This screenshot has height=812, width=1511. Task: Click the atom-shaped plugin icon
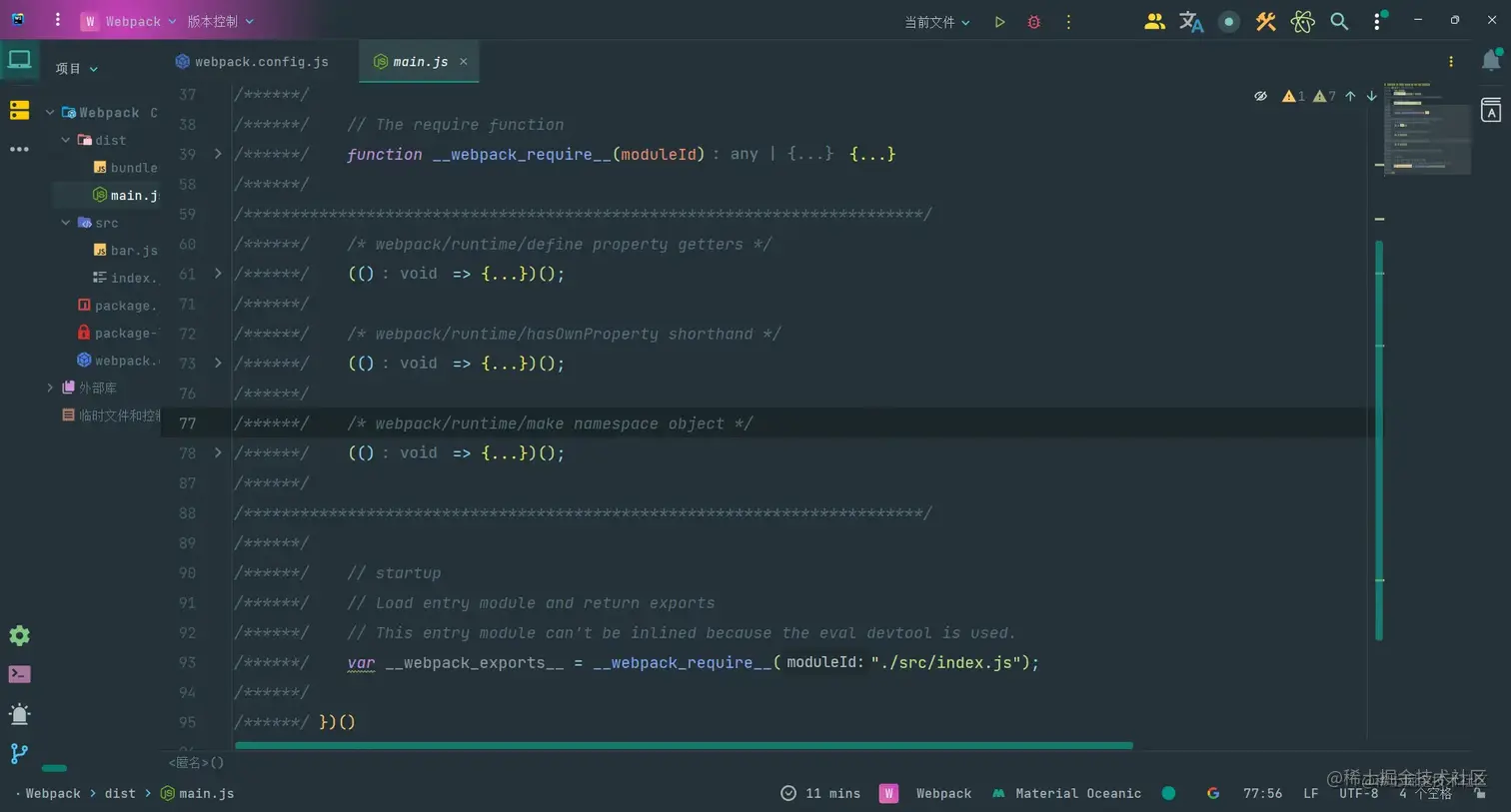point(1302,21)
